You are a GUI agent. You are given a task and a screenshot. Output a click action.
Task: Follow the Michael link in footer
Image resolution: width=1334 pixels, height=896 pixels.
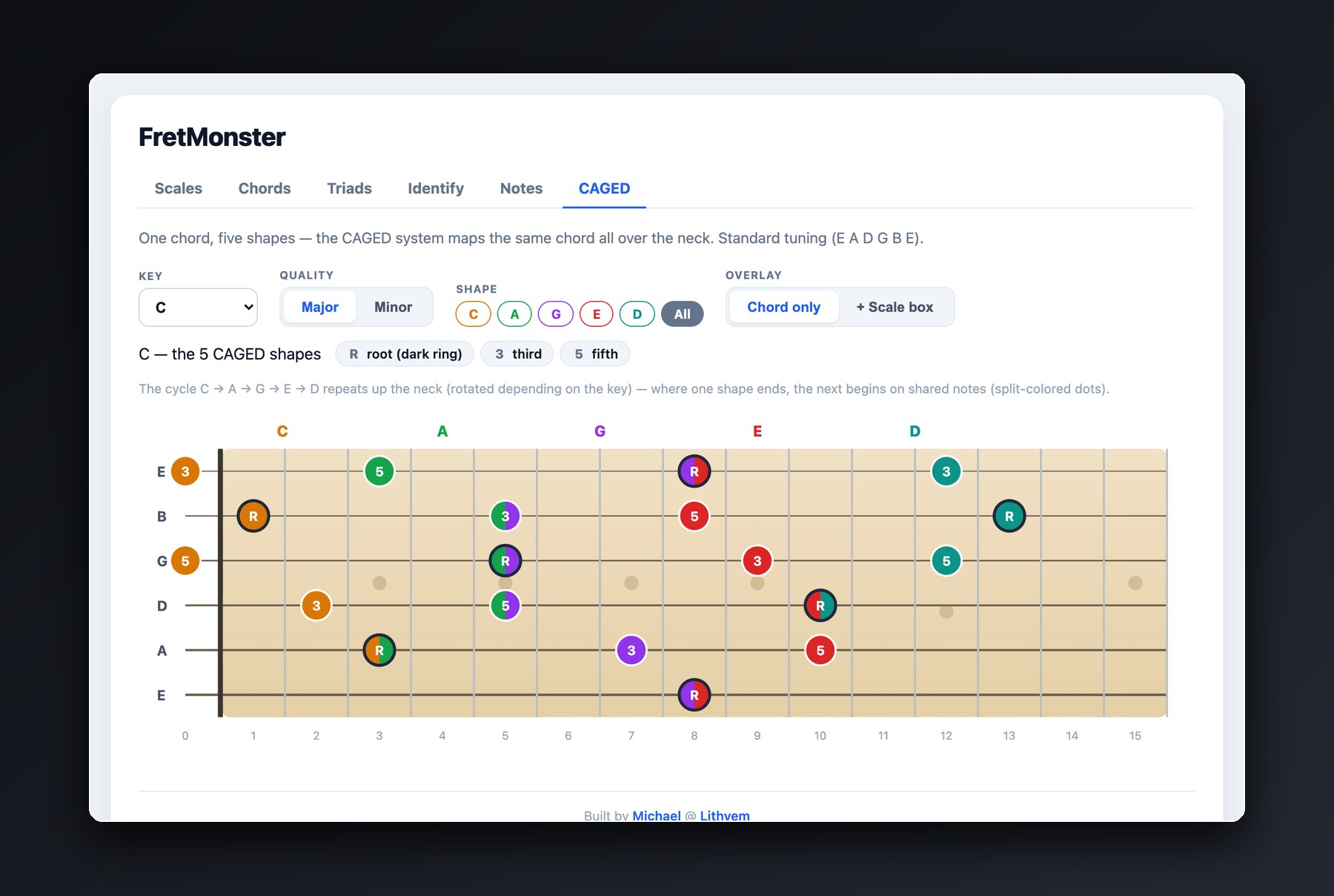click(x=657, y=815)
